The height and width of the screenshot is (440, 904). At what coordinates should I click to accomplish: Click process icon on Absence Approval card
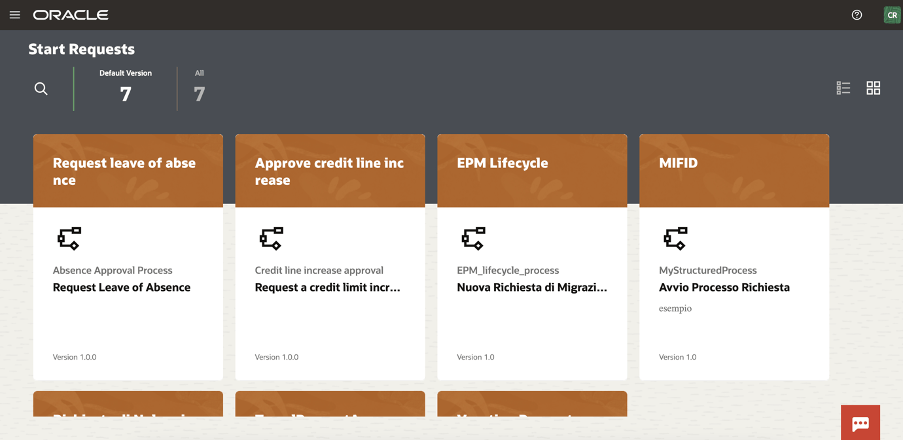pyautogui.click(x=69, y=238)
